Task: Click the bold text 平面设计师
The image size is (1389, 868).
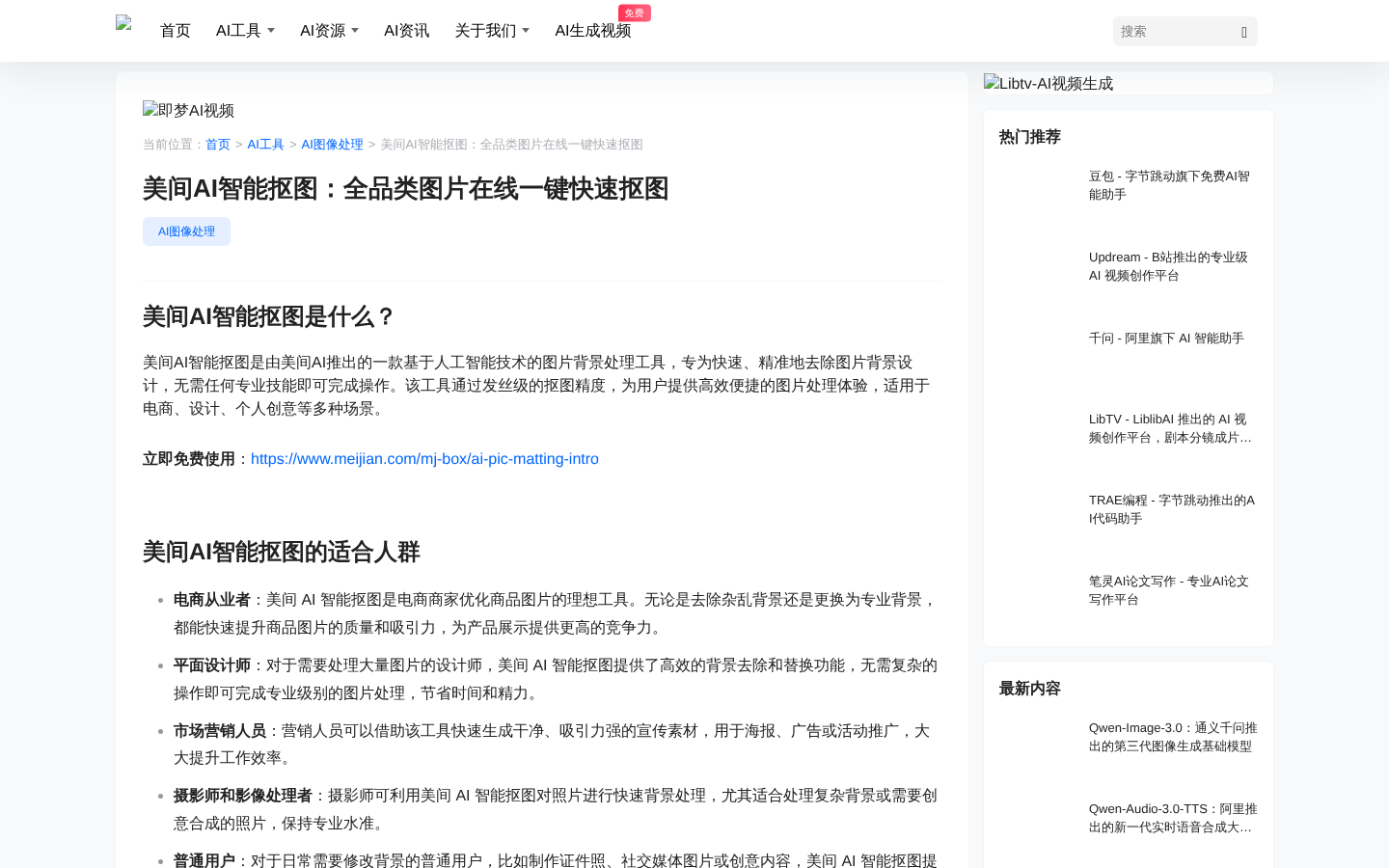Action: point(212,665)
